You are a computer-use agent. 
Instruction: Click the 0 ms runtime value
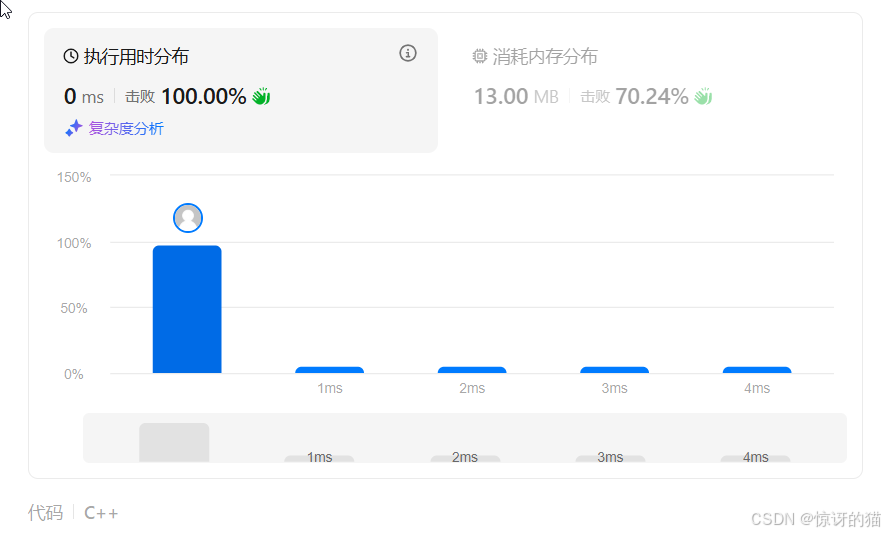tap(84, 97)
